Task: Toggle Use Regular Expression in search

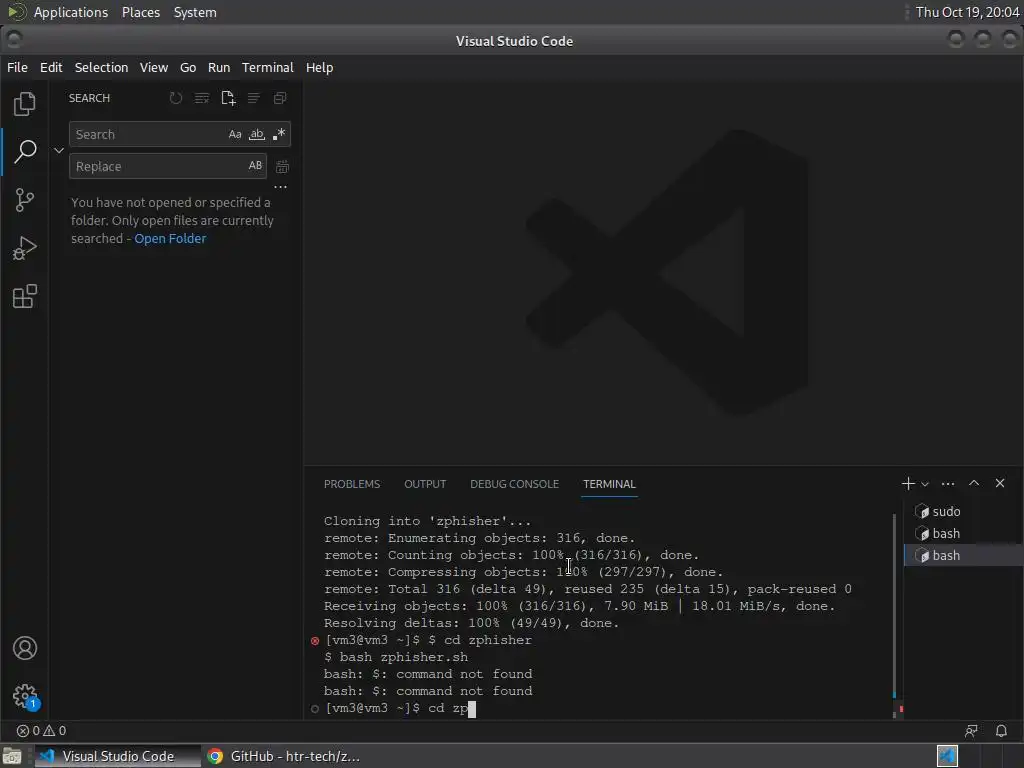Action: point(279,135)
